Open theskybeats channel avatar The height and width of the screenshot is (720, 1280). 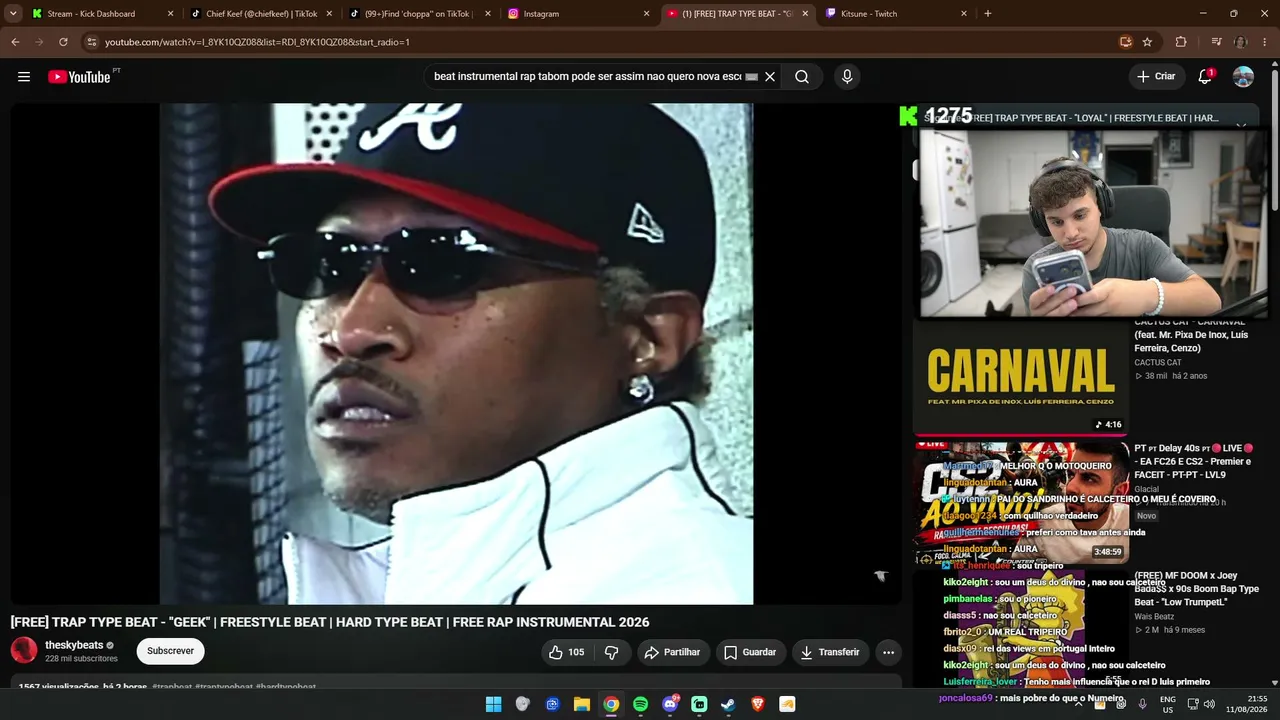tap(24, 651)
